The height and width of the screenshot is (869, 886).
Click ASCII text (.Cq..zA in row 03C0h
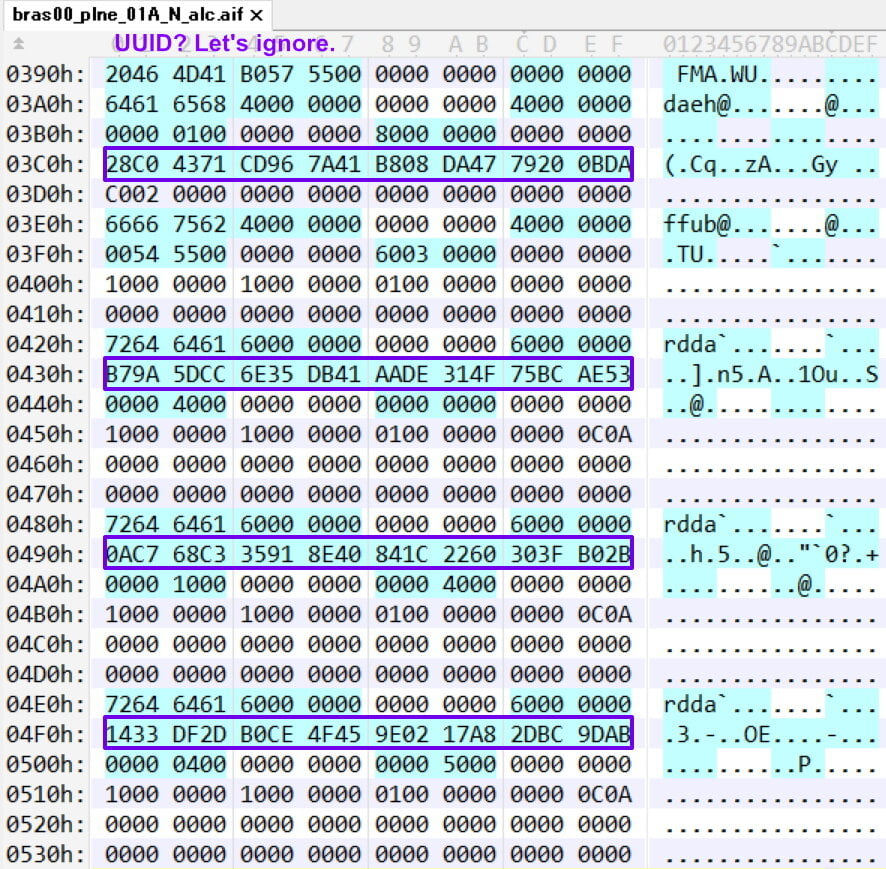pos(716,164)
